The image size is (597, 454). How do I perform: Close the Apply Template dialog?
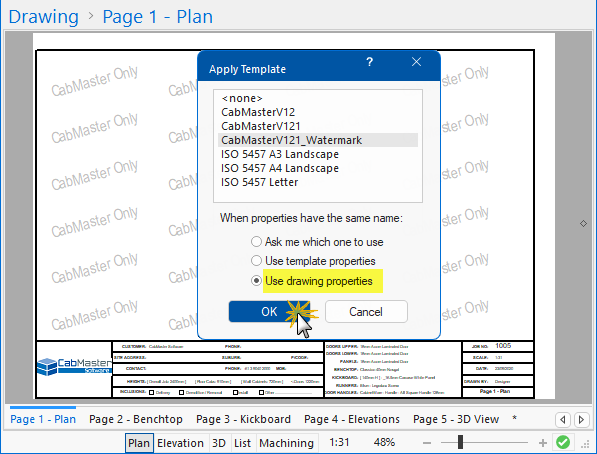(x=416, y=62)
